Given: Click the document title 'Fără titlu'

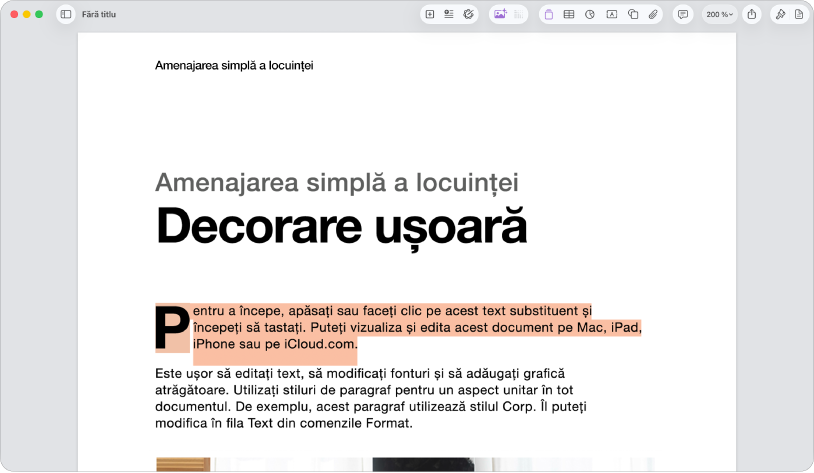Looking at the screenshot, I should [x=99, y=15].
